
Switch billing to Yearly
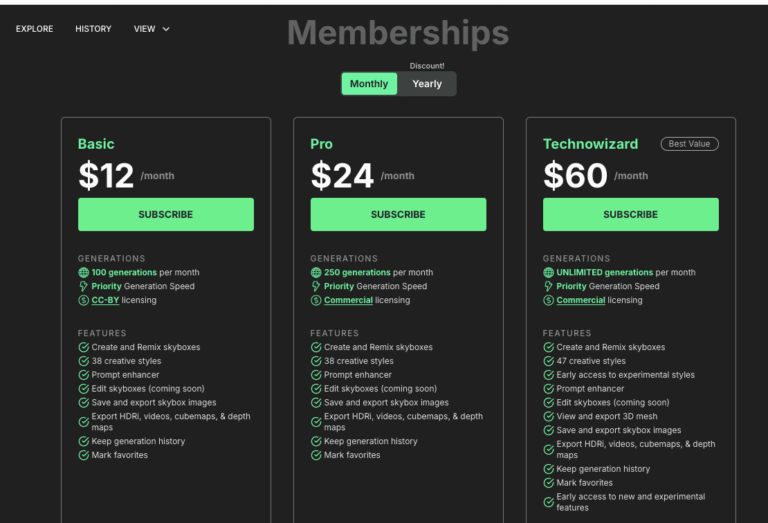(427, 84)
